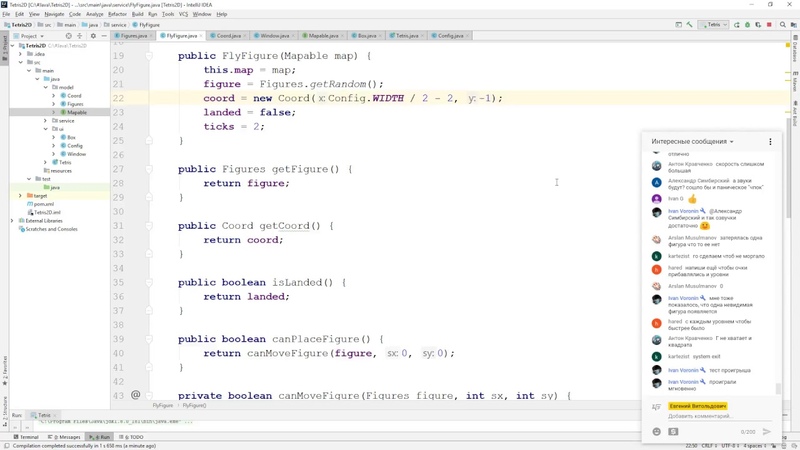
Task: Expand External Libraries node
Action: tap(12, 220)
